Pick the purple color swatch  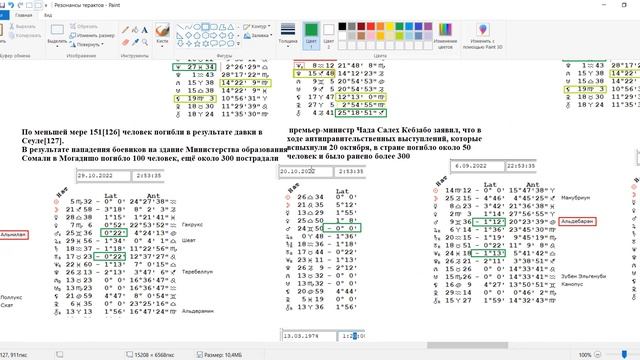(428, 27)
